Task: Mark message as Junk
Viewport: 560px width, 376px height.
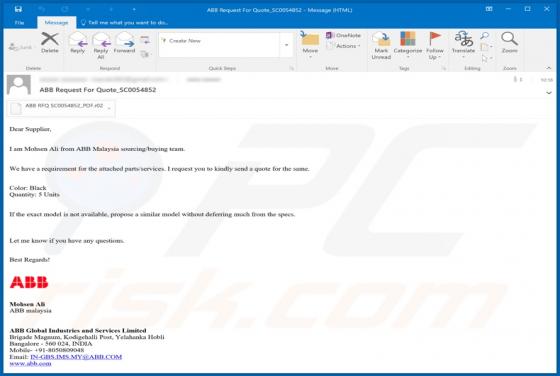Action: (21, 47)
